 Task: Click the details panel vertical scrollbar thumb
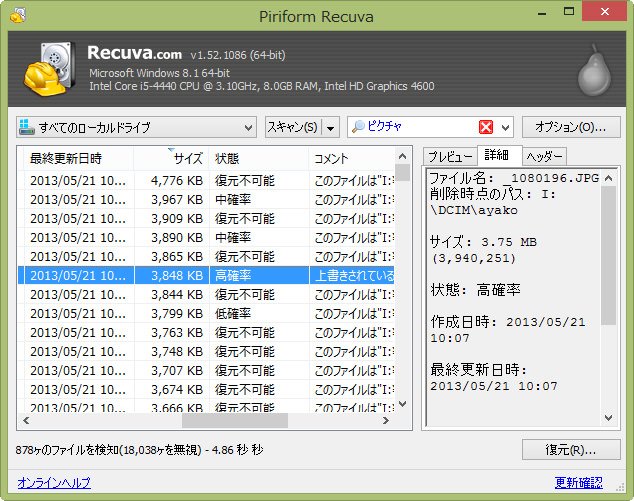pos(609,255)
